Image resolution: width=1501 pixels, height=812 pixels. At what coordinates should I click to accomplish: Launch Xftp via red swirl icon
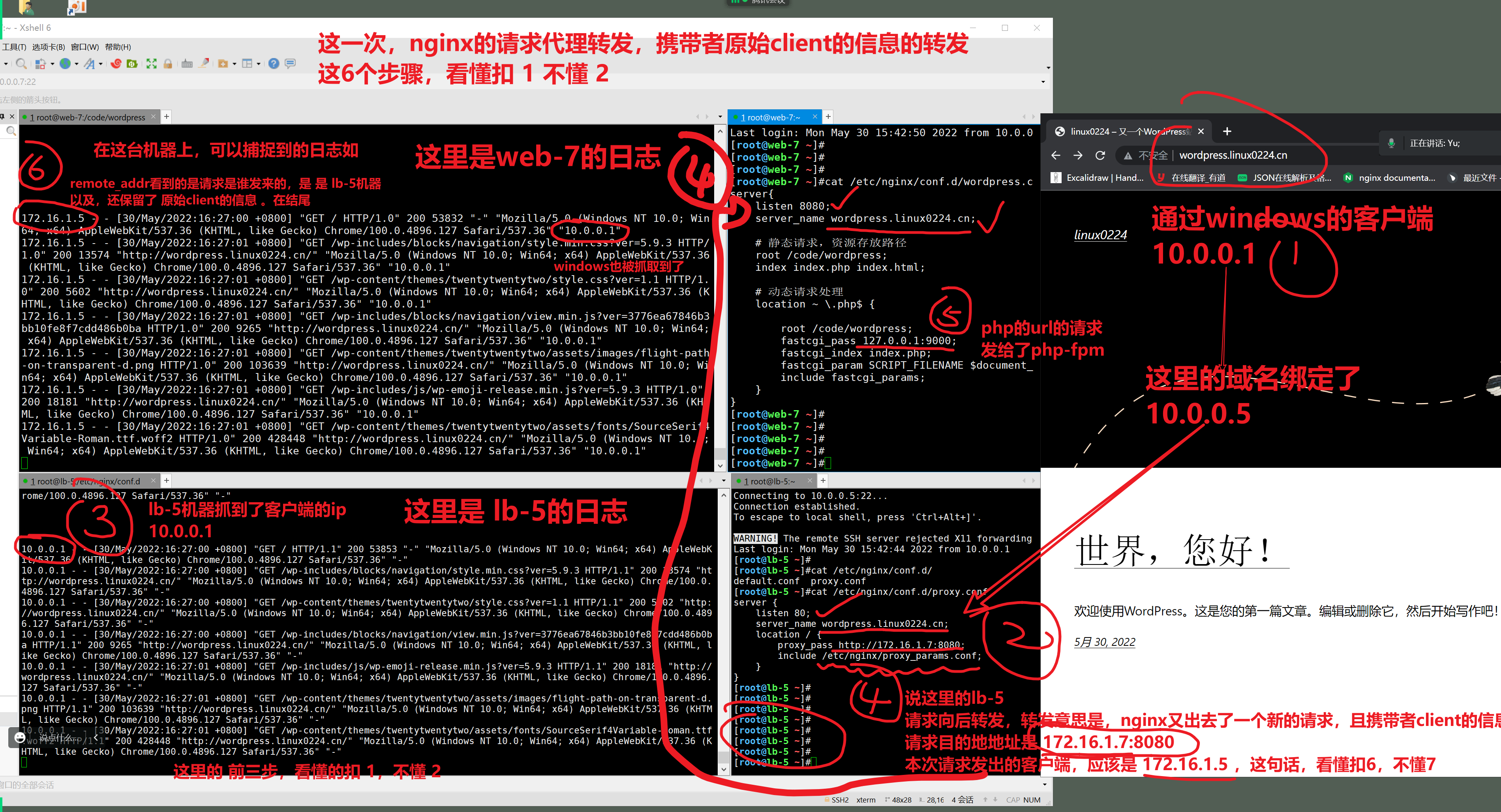point(116,64)
